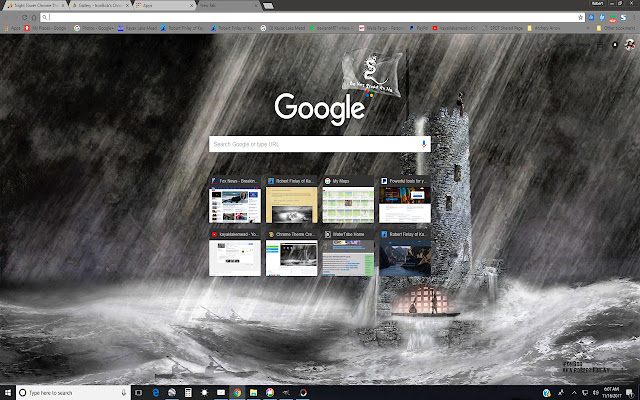The height and width of the screenshot is (400, 640).
Task: Open a new tab with the plus button
Action: (268, 6)
